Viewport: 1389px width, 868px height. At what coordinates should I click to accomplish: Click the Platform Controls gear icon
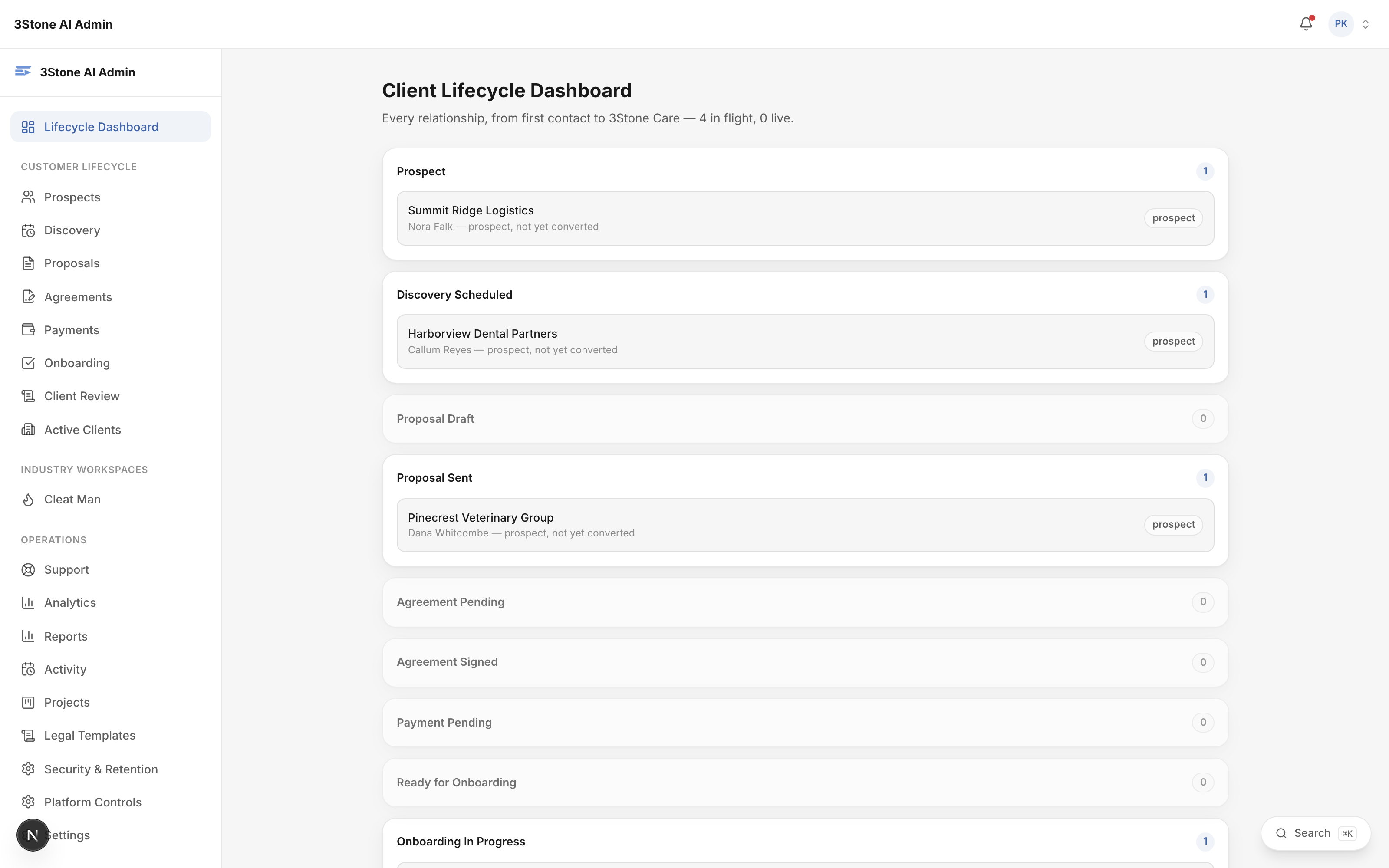tap(28, 802)
